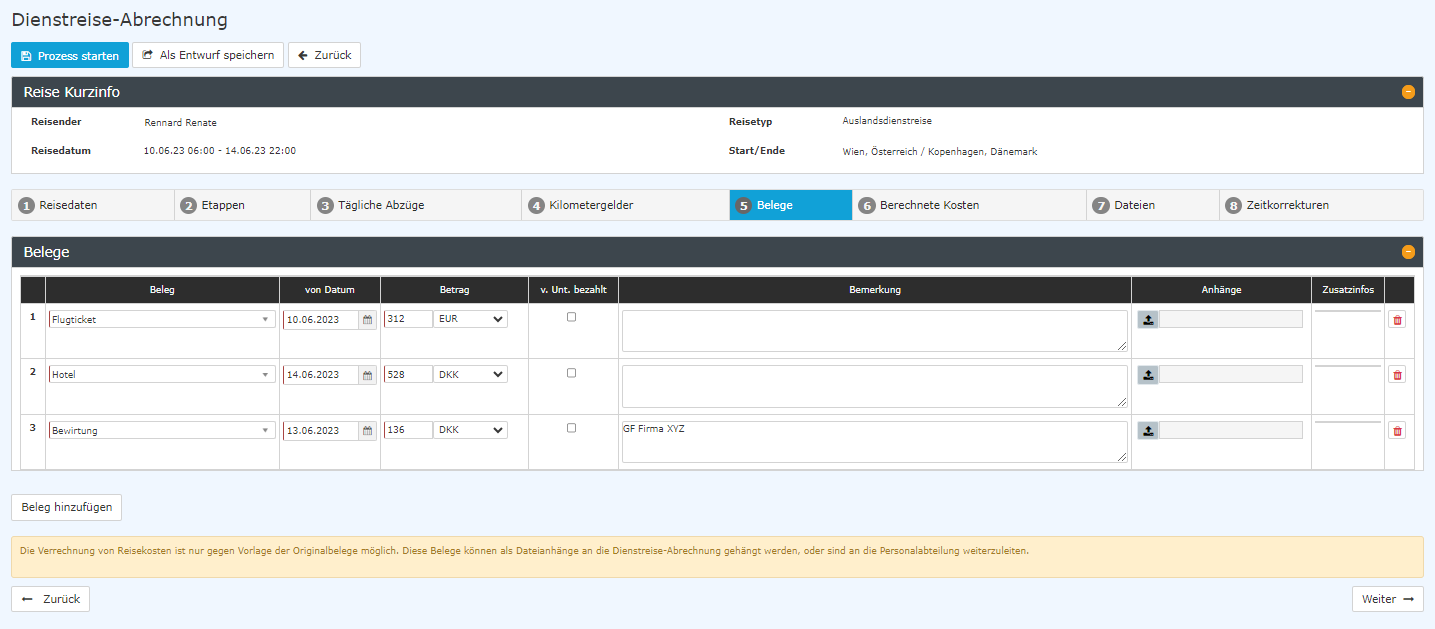1435x629 pixels.
Task: Check 'v. Unt. bezahlt' for Bewirtung
Action: [x=572, y=428]
